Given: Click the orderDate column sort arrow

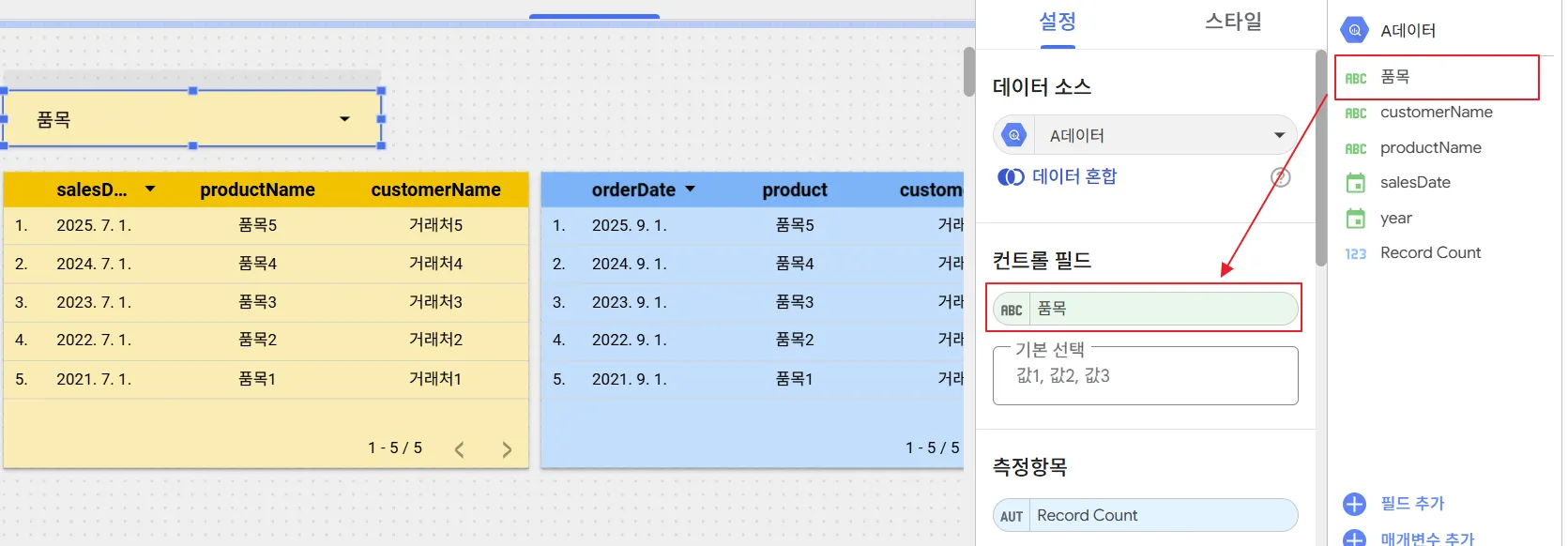Looking at the screenshot, I should [691, 190].
